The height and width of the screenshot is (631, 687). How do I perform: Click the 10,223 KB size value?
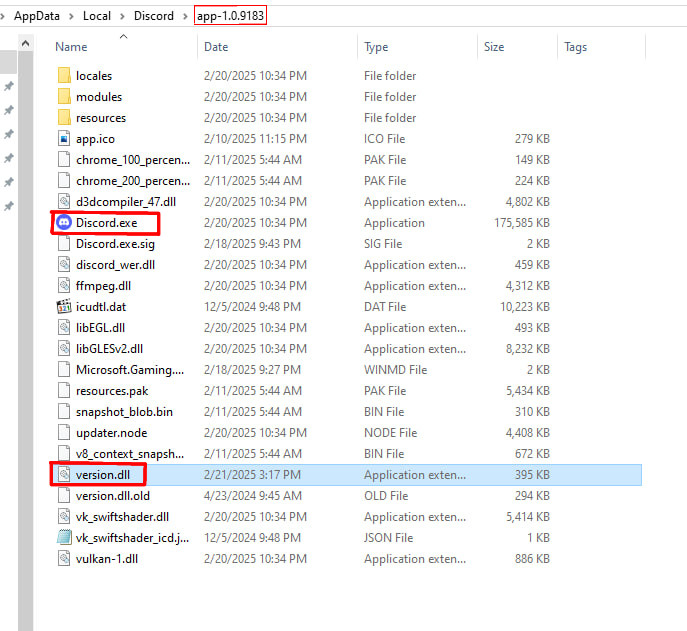coord(525,306)
